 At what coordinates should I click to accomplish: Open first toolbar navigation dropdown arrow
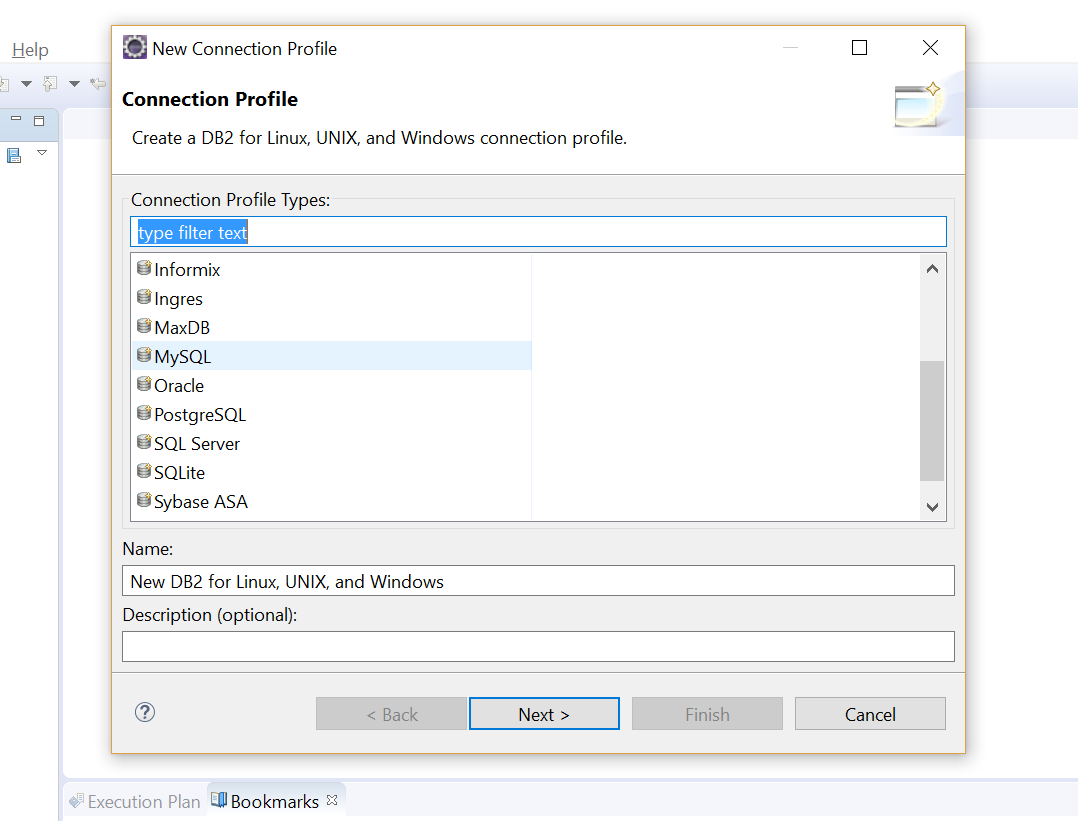(26, 84)
